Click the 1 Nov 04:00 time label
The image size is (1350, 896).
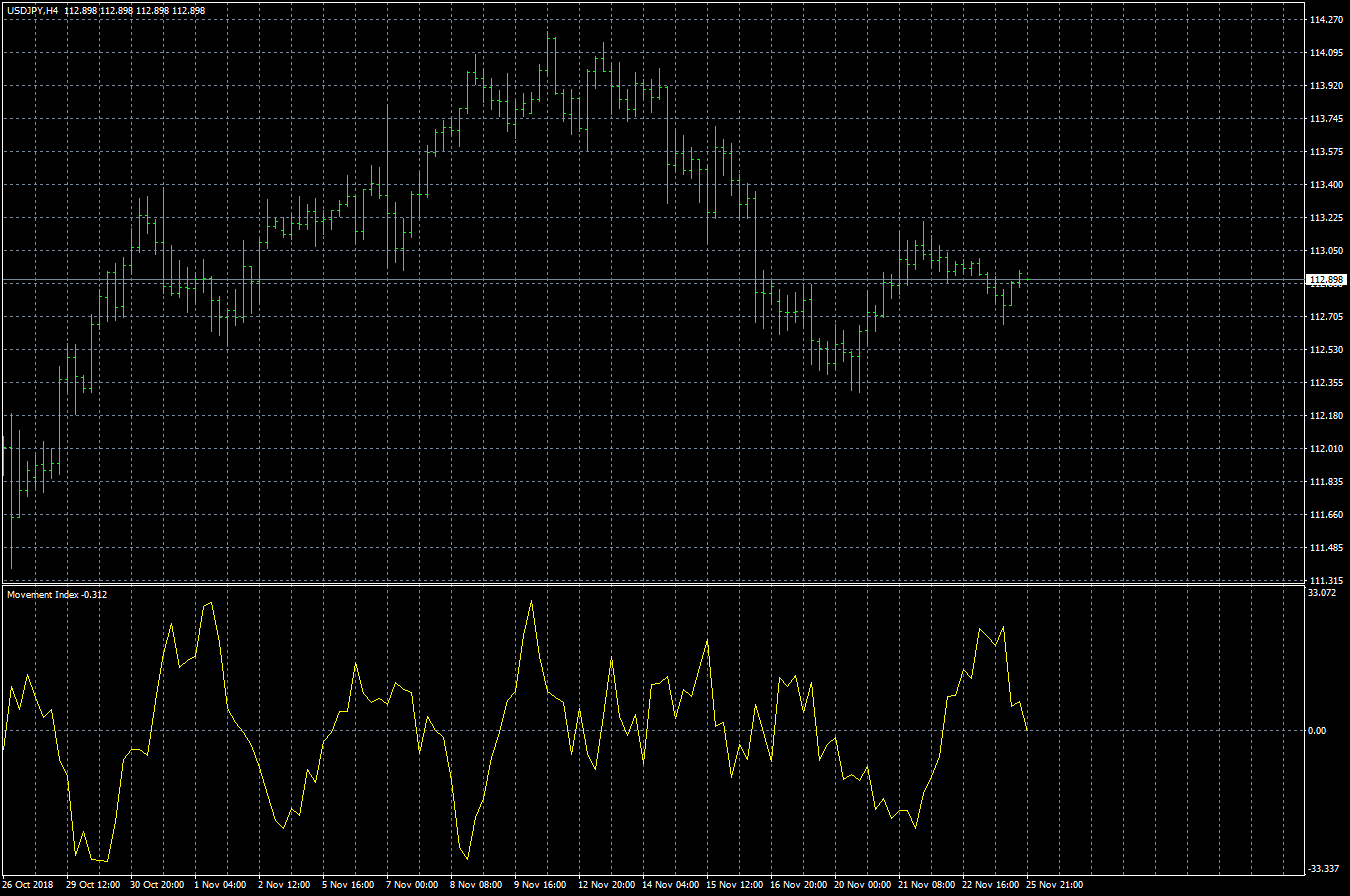(x=221, y=885)
